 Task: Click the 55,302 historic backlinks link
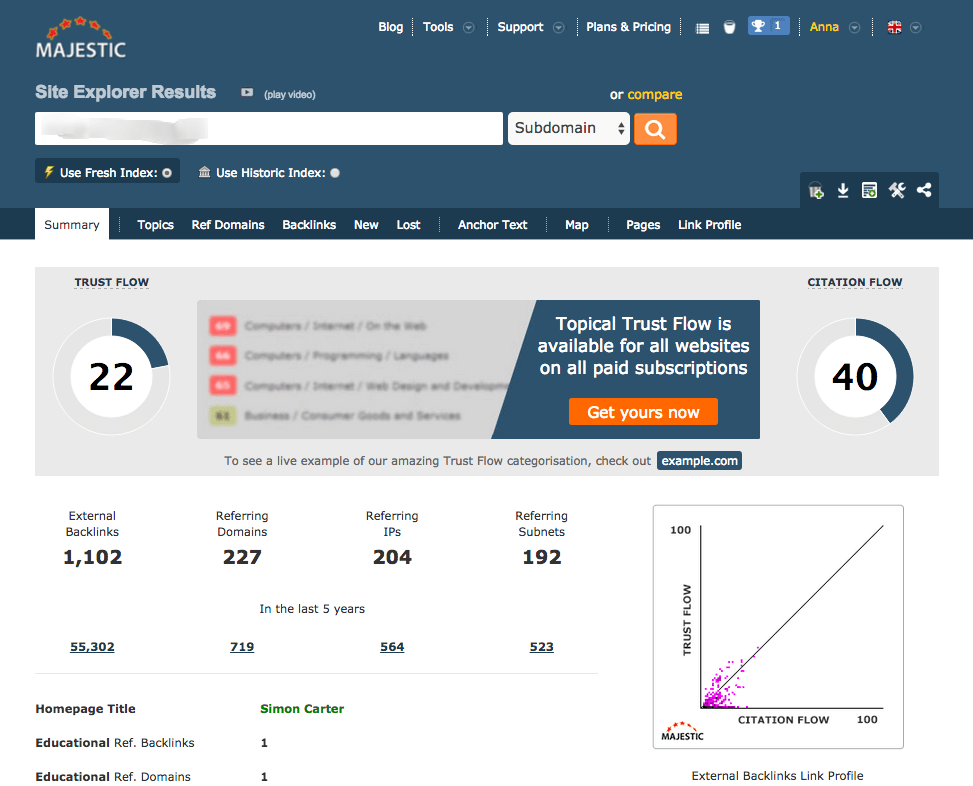[x=92, y=646]
